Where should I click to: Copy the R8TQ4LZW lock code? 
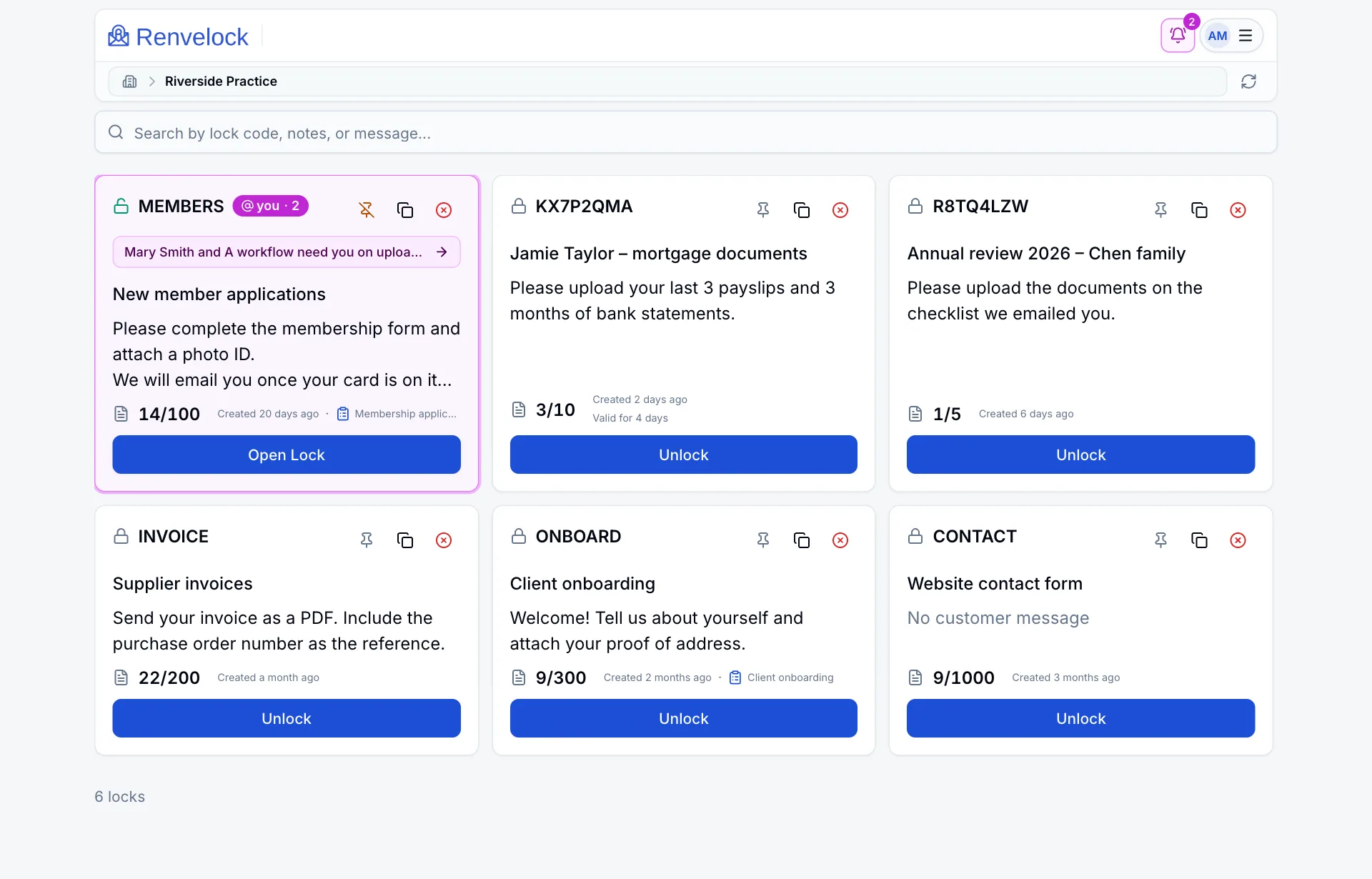pos(1199,210)
